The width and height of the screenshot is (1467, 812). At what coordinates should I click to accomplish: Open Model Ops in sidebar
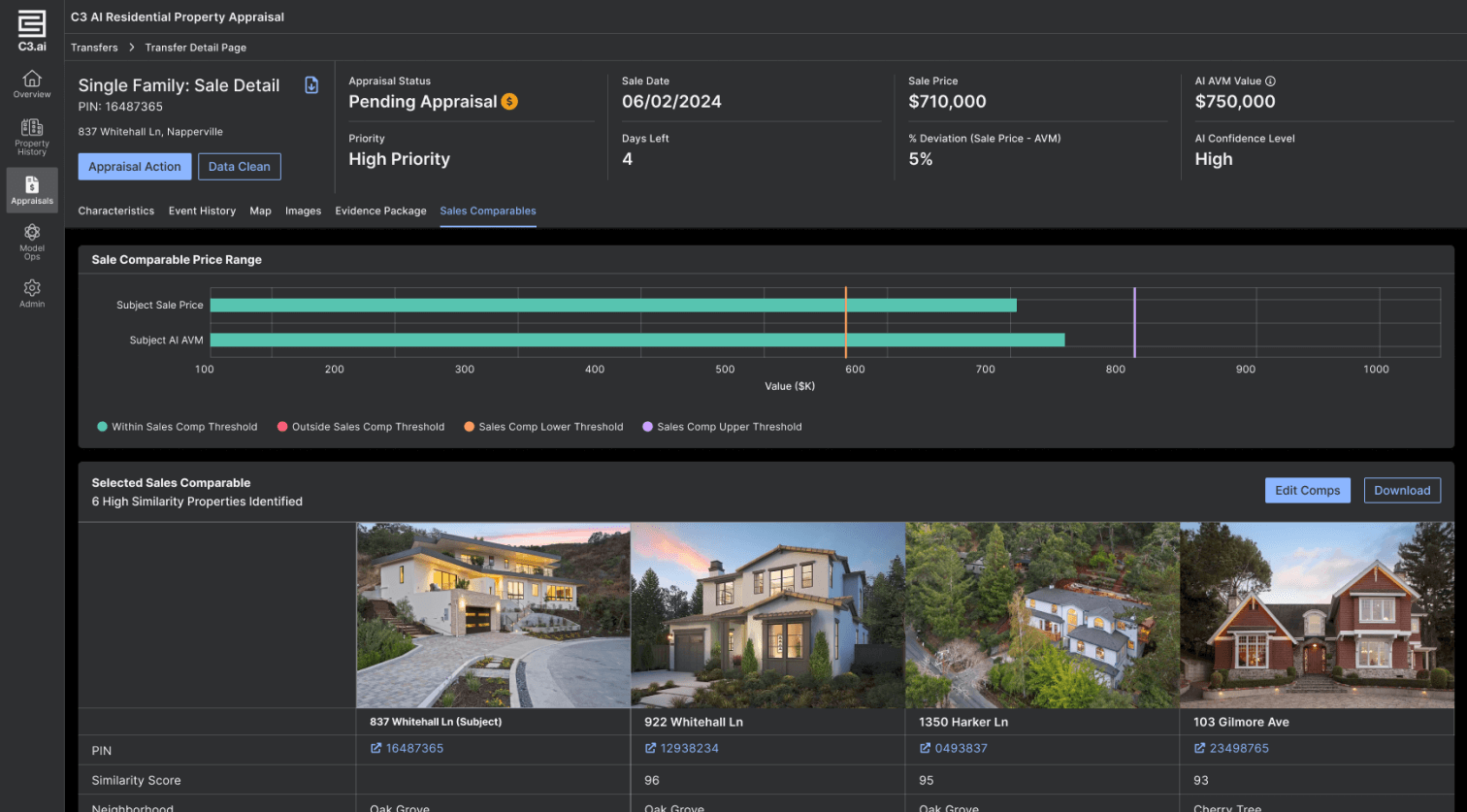[x=32, y=242]
